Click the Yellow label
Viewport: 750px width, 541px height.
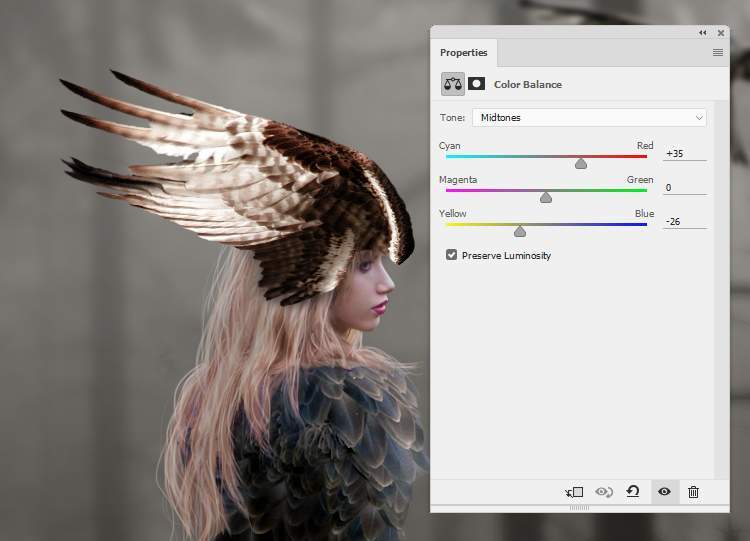pos(452,213)
